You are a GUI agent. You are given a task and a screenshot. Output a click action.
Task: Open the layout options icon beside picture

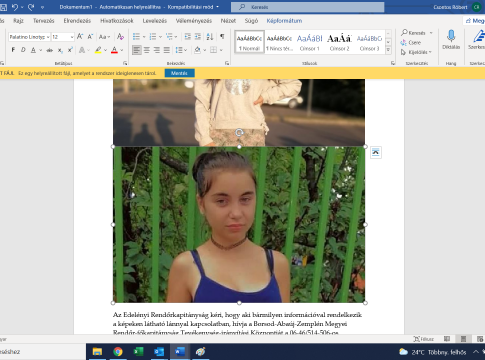(376, 153)
